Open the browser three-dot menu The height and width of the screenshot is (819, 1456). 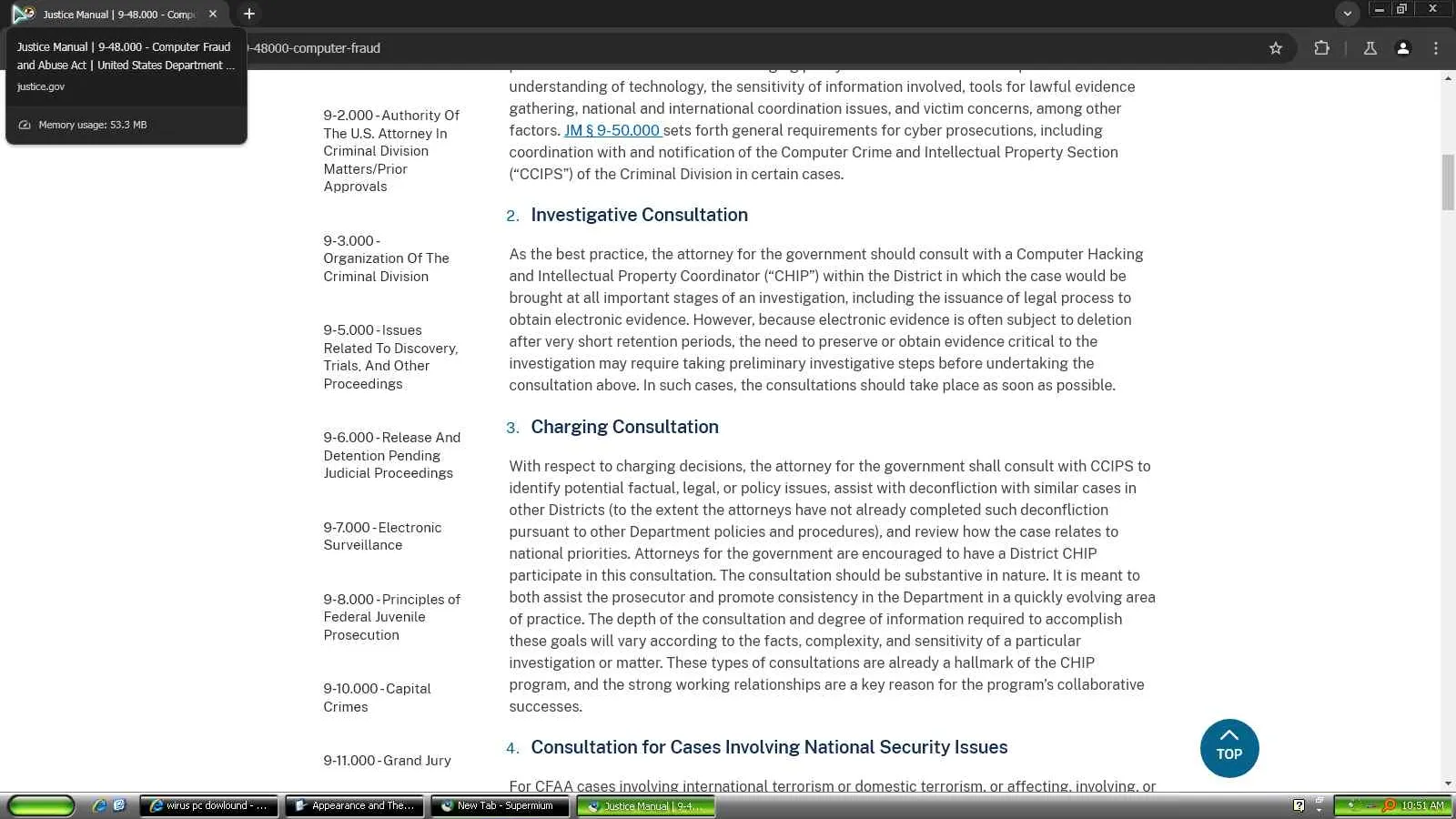pos(1436,48)
